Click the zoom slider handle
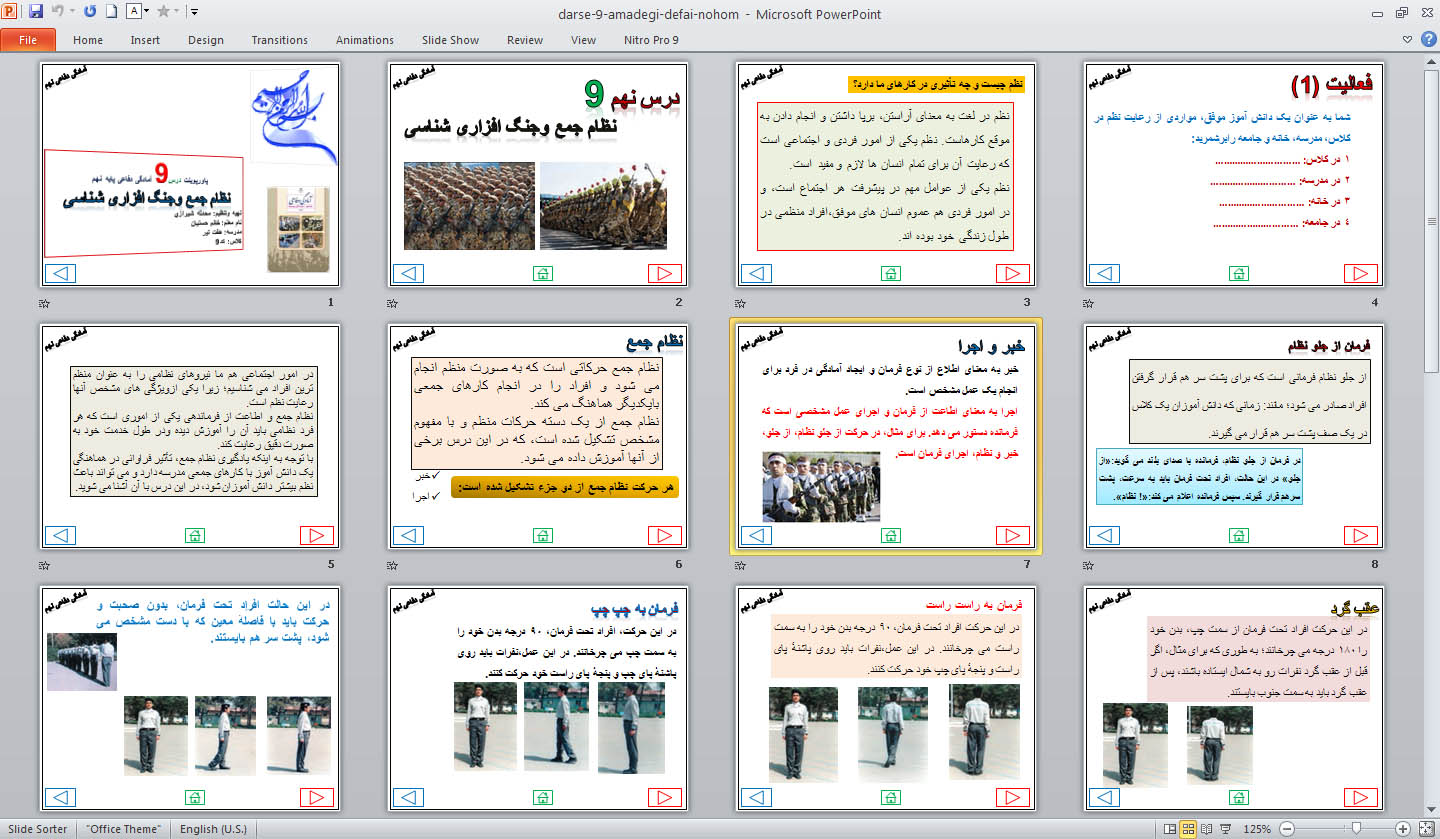 click(x=1356, y=829)
